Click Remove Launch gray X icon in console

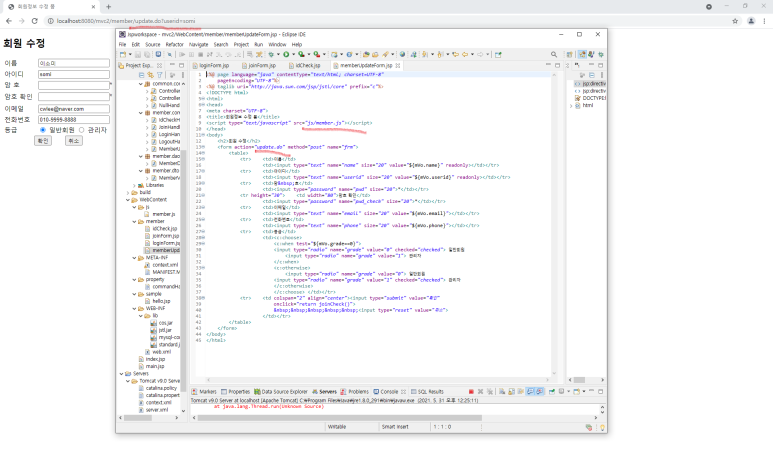(480, 391)
